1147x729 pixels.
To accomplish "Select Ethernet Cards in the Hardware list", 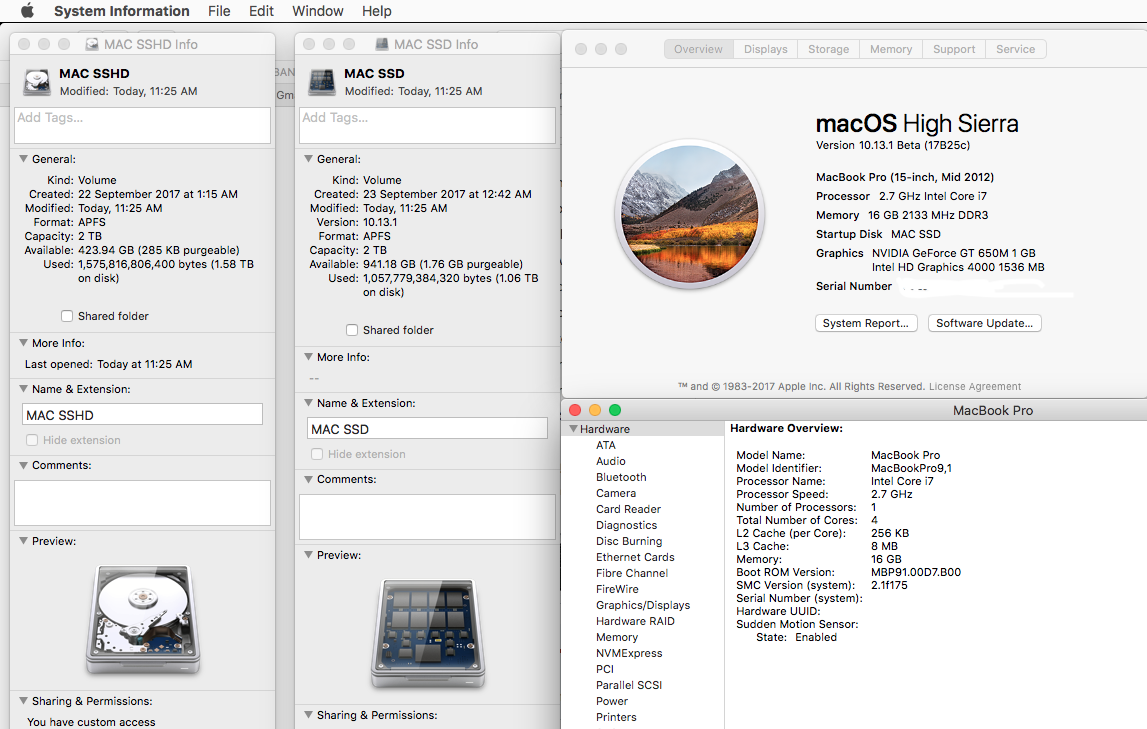I will coord(635,557).
